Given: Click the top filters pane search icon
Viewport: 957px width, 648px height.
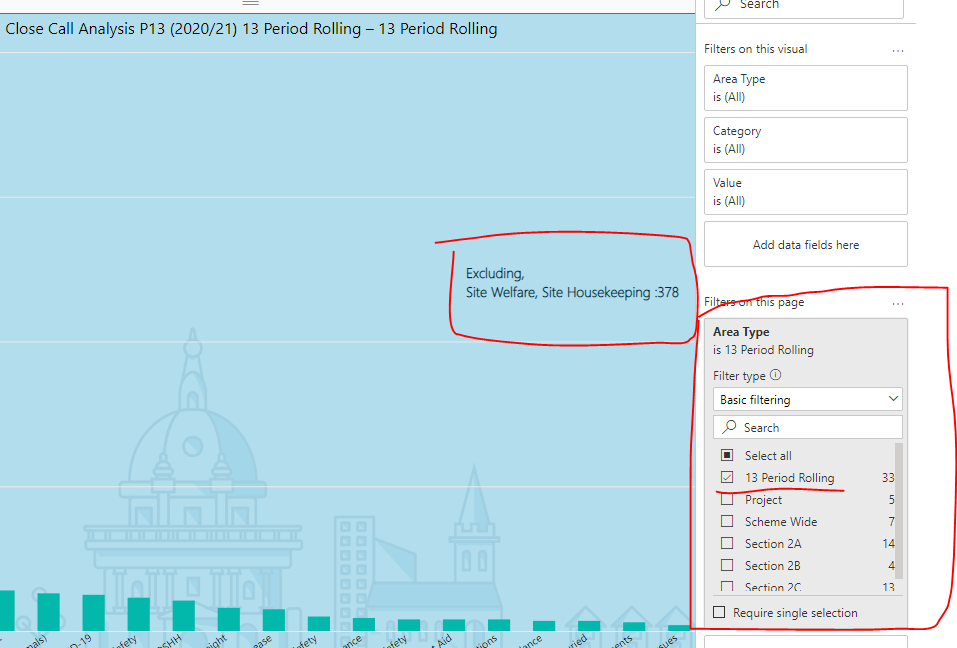Looking at the screenshot, I should tap(723, 4).
